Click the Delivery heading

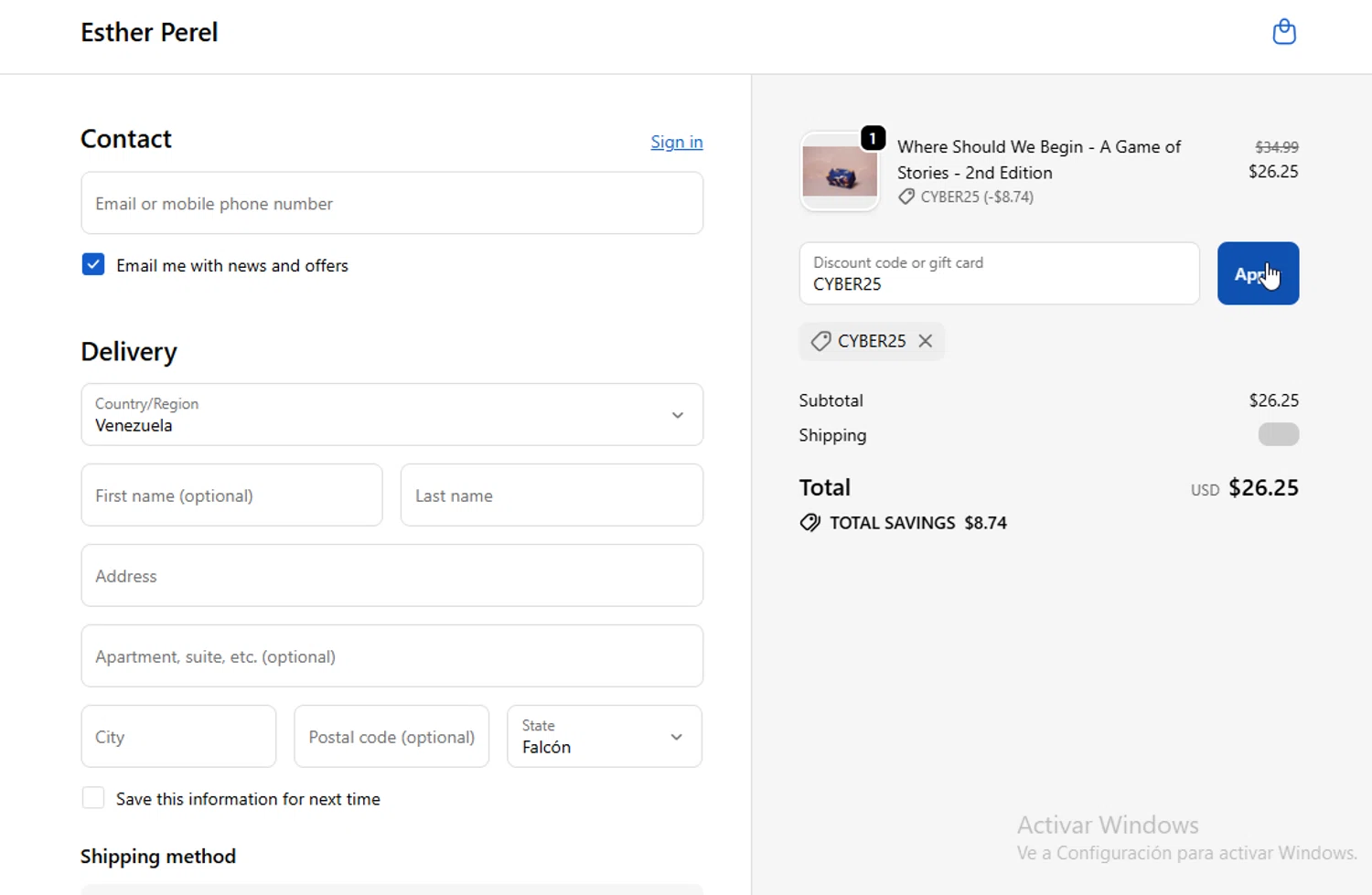click(129, 352)
